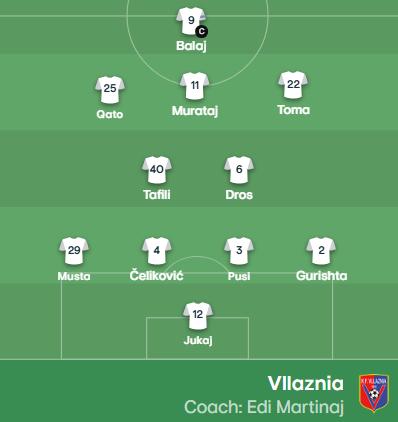Click the Balaj name text
The image size is (398, 422).
191,46
